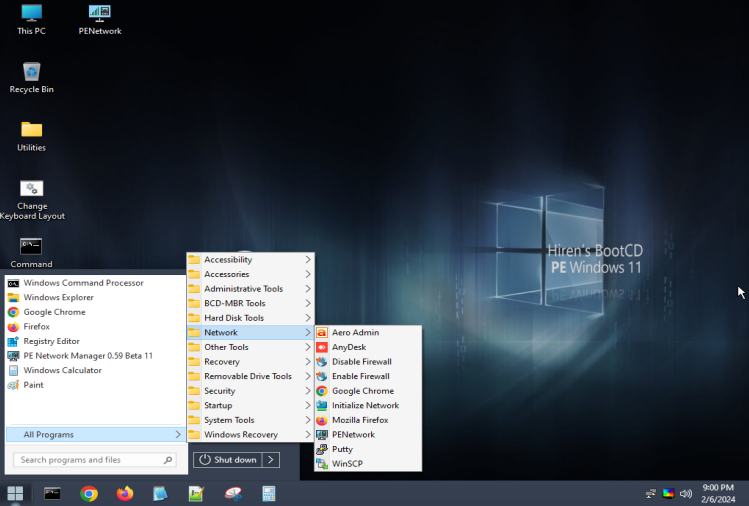749x506 pixels.
Task: Expand the Other Tools folder
Action: 250,347
